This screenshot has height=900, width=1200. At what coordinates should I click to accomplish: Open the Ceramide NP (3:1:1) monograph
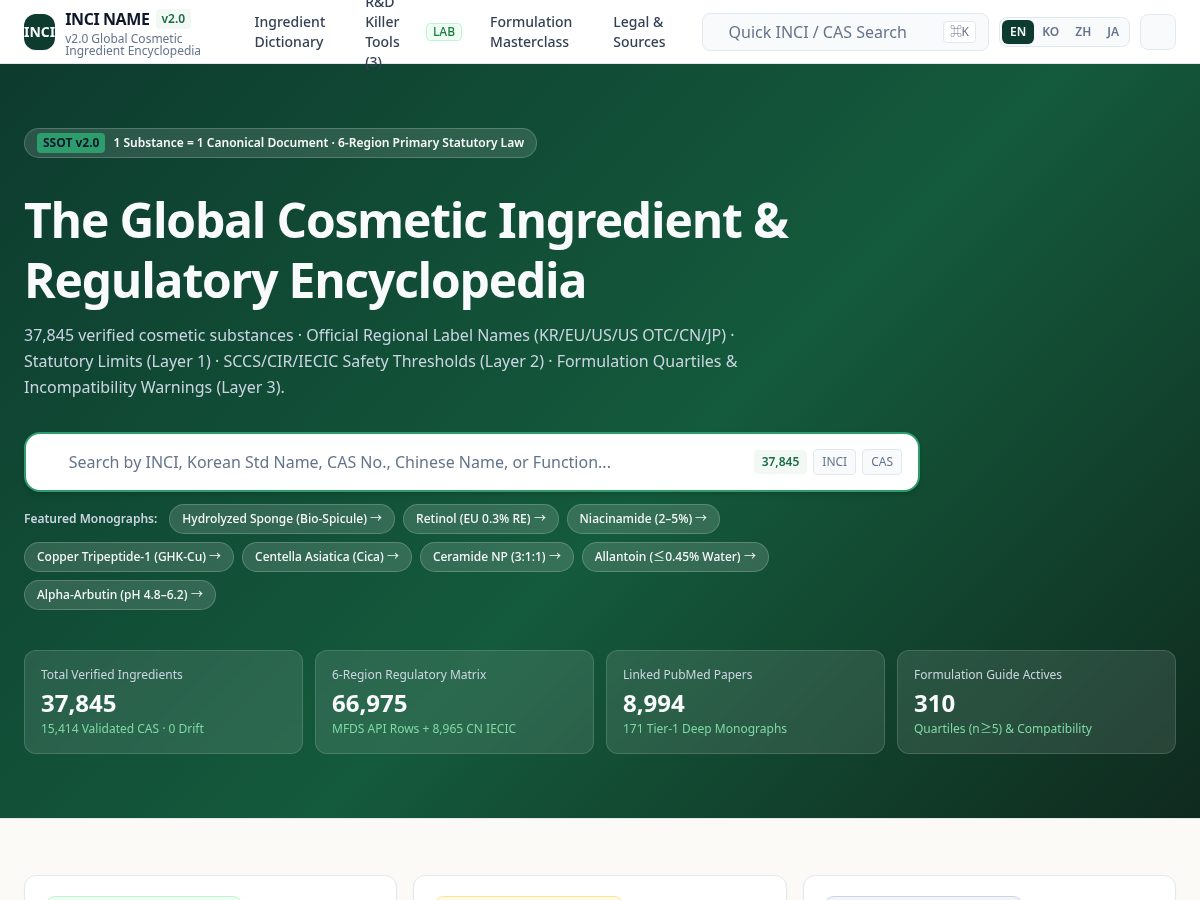(497, 557)
